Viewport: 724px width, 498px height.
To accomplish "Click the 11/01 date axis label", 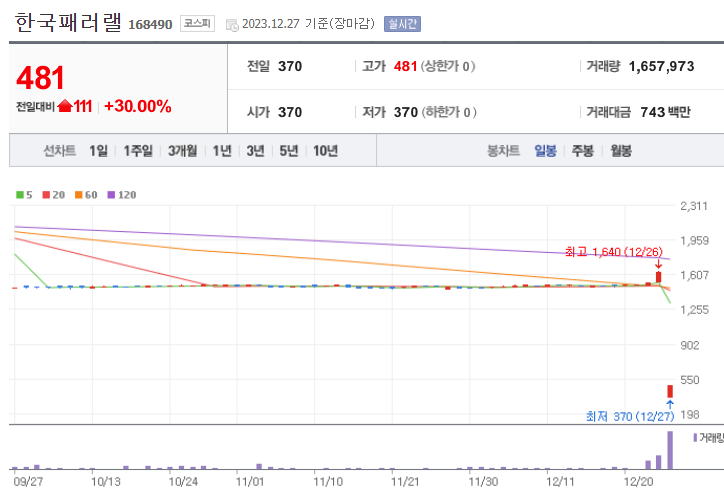I will (x=250, y=482).
